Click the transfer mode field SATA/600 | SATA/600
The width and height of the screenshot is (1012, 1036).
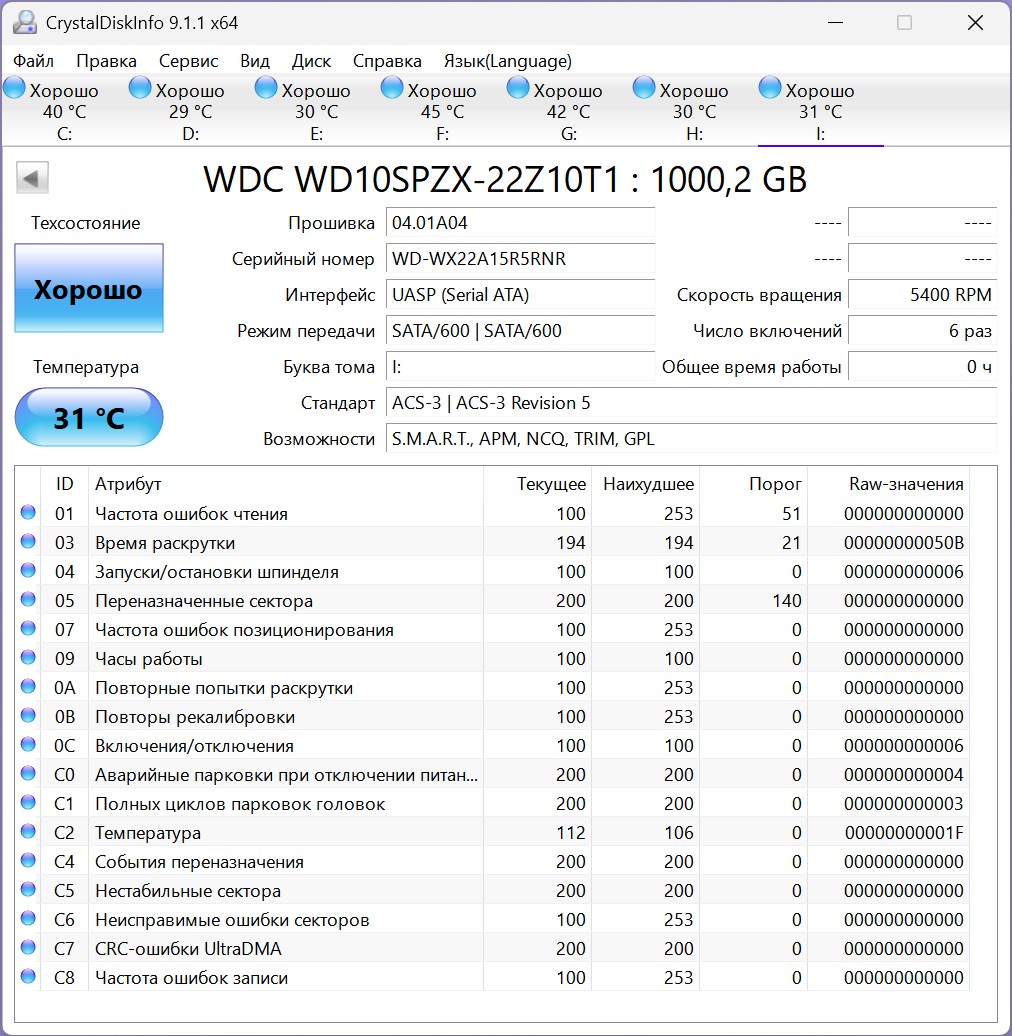click(x=521, y=330)
